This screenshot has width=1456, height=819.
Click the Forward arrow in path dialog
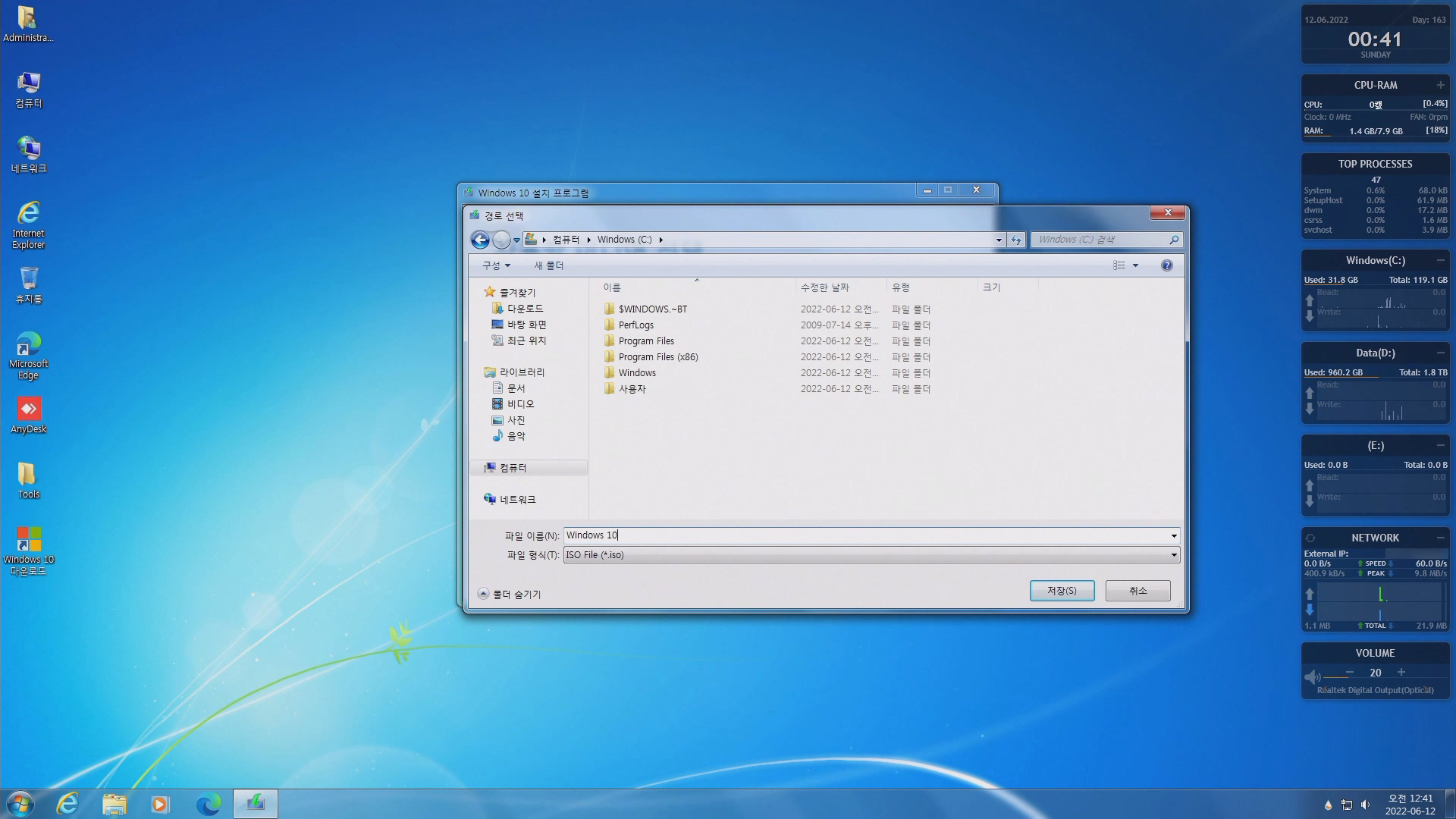tap(501, 240)
